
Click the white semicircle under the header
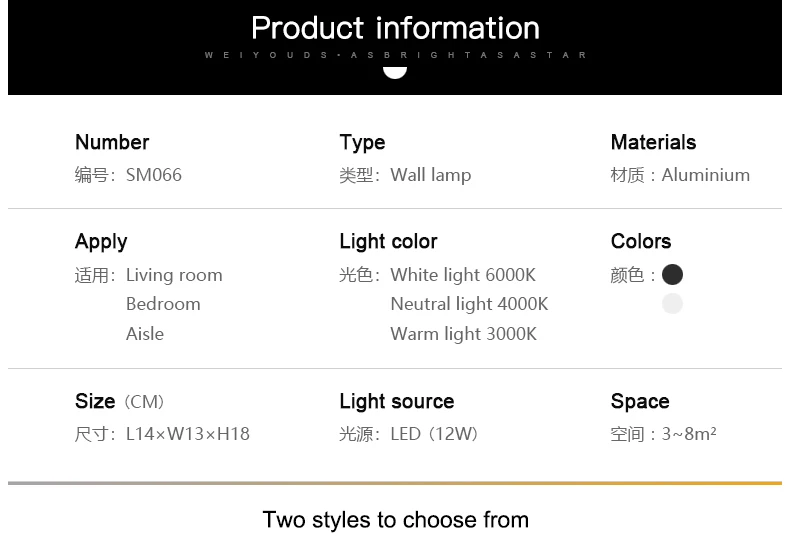(x=394, y=73)
